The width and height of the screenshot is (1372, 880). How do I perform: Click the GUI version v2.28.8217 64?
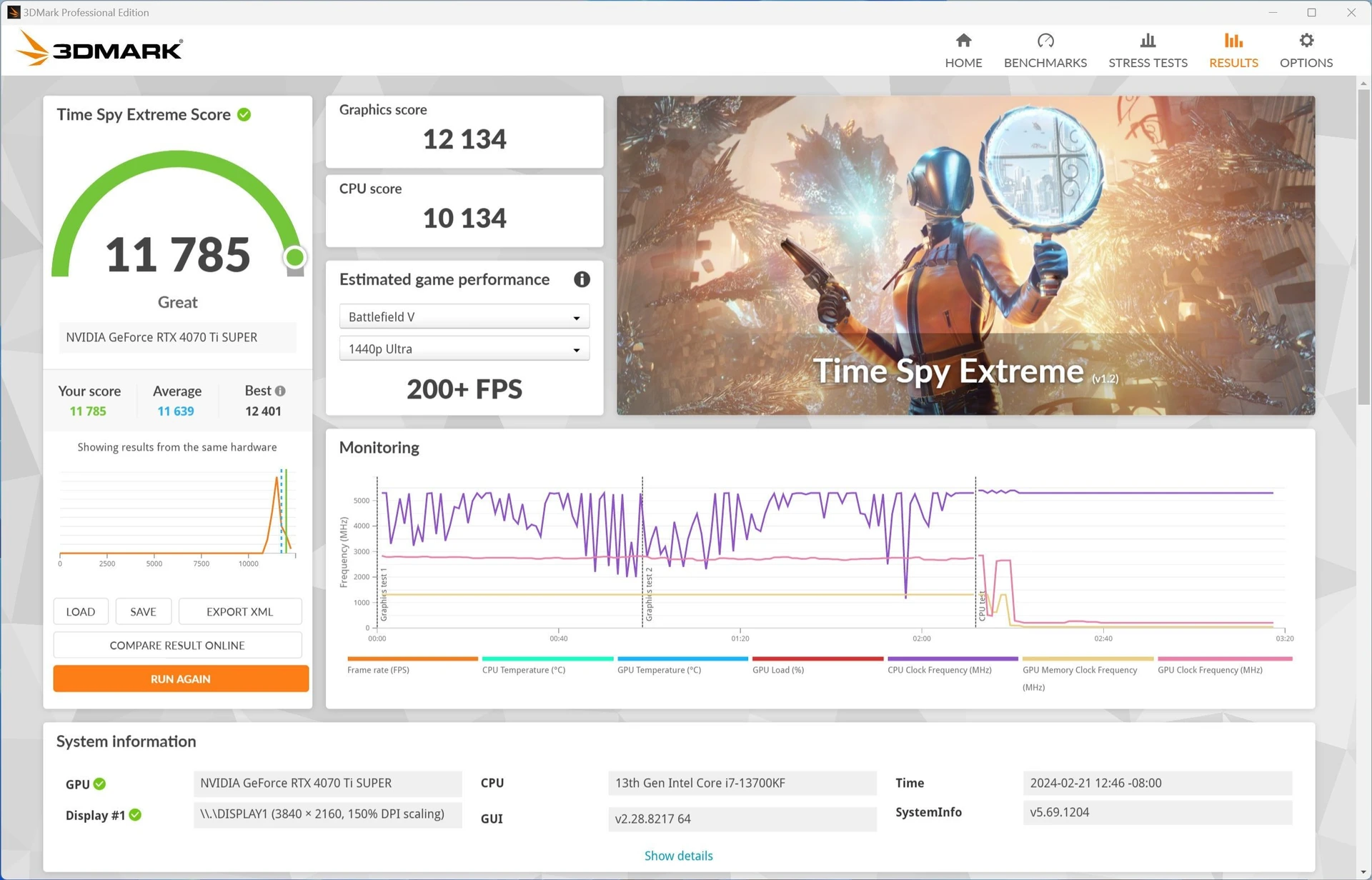[742, 819]
